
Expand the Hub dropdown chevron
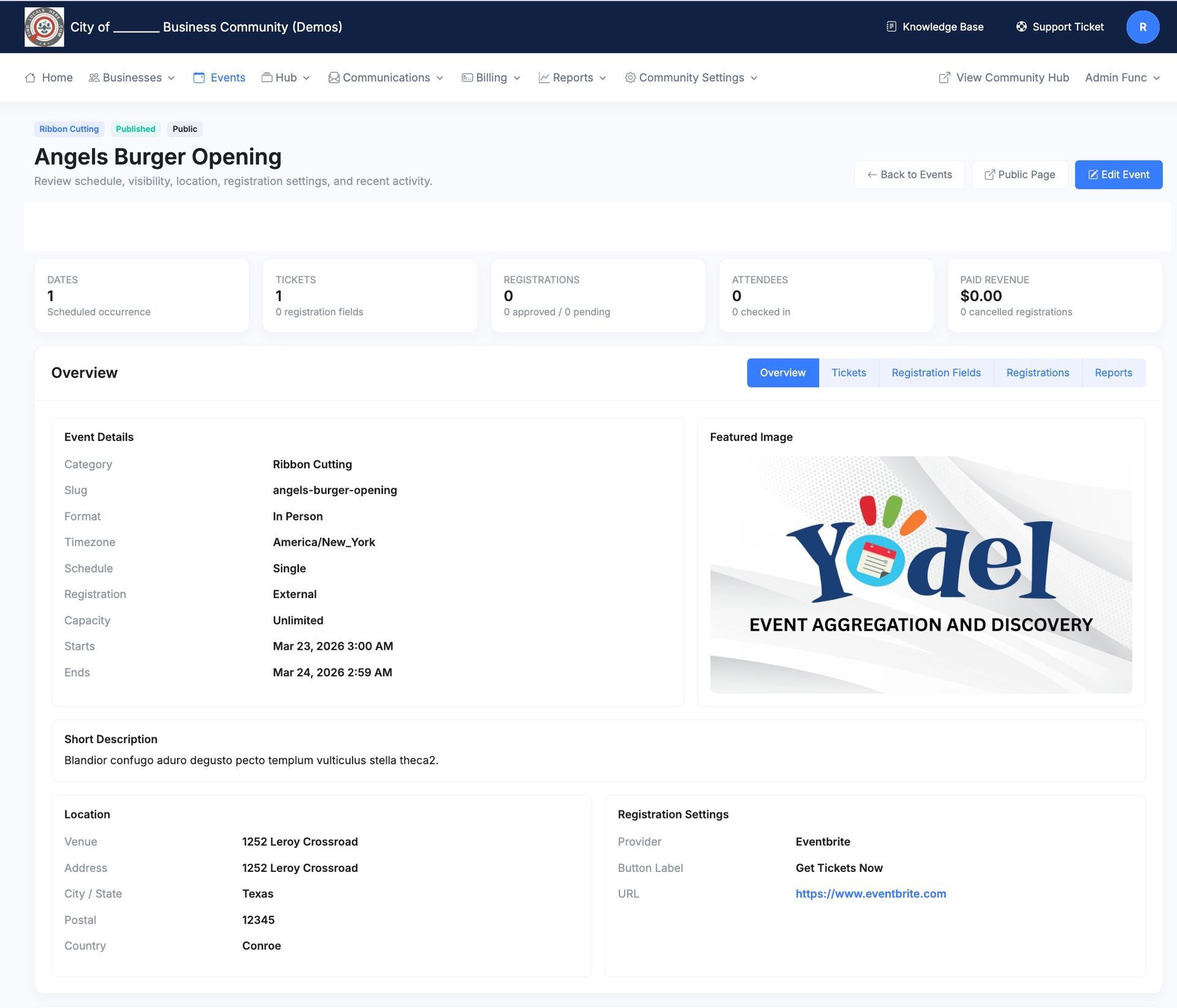pos(307,78)
